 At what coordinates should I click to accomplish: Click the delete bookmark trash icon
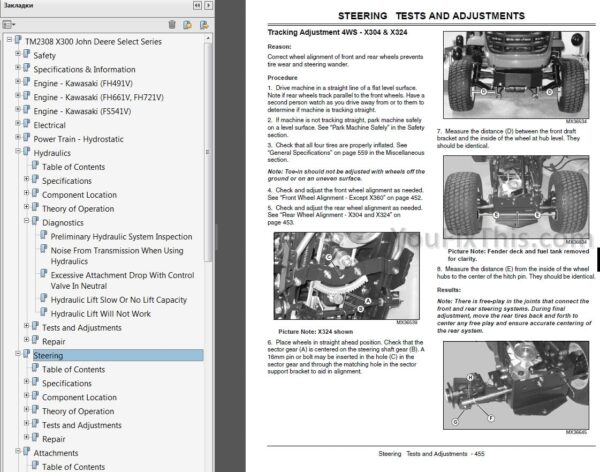click(x=172, y=24)
